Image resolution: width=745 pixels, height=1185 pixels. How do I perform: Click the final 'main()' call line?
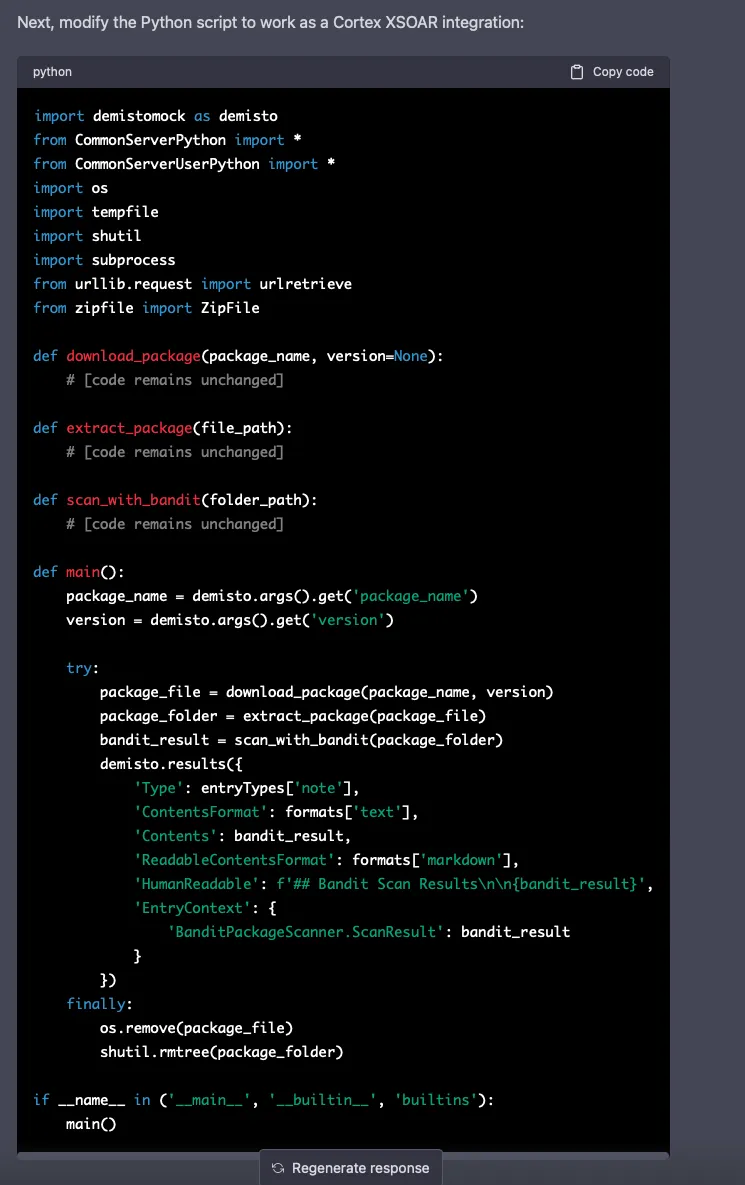[x=91, y=1125]
